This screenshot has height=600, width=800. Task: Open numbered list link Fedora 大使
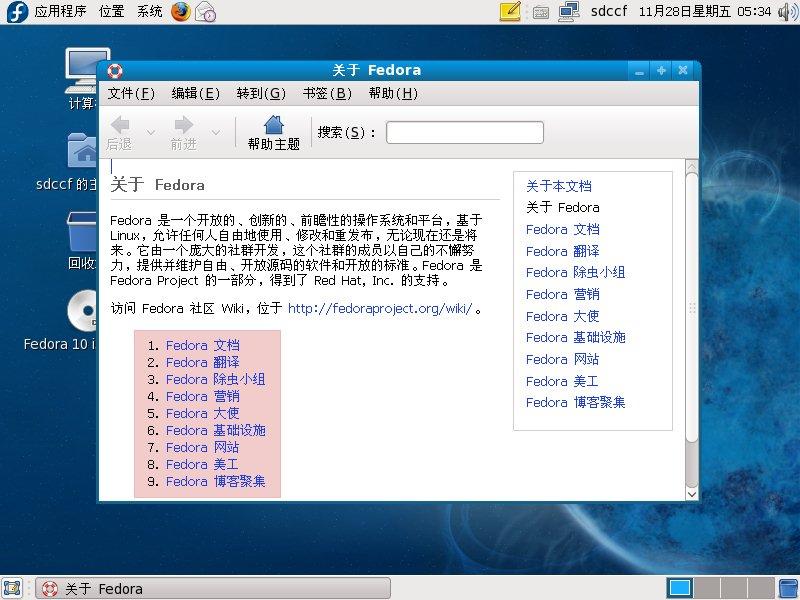[203, 413]
